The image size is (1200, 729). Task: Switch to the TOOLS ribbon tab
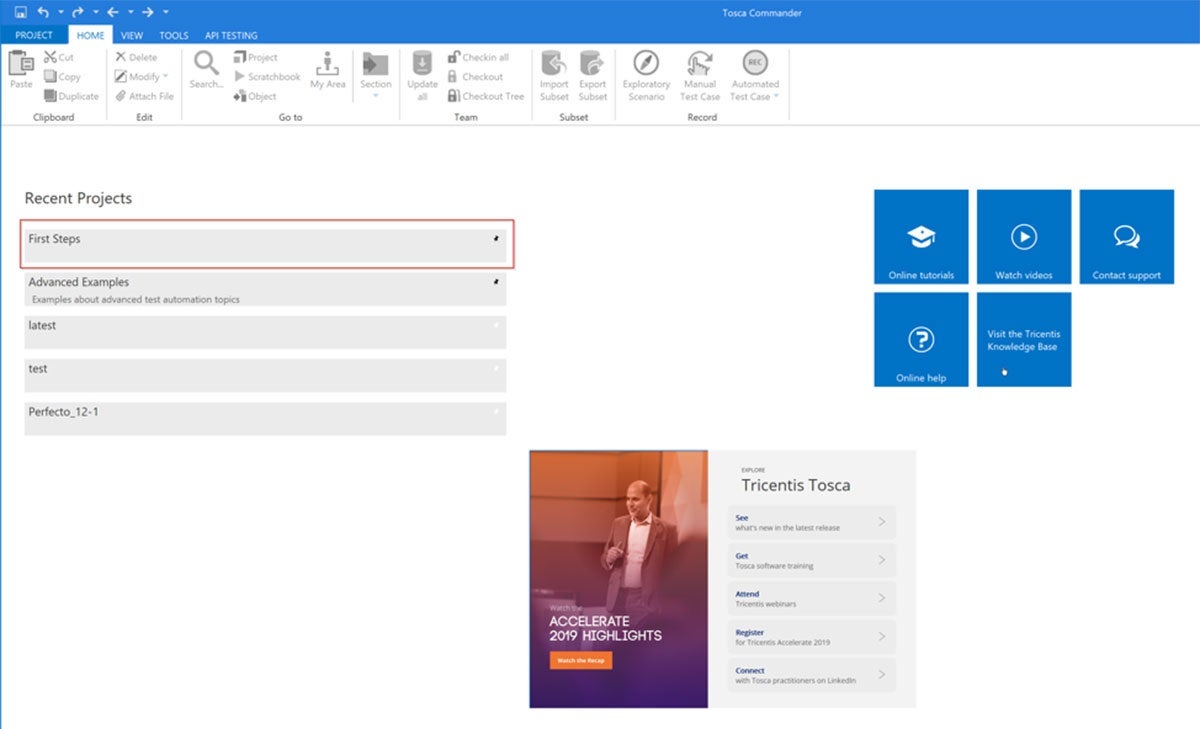pos(174,35)
